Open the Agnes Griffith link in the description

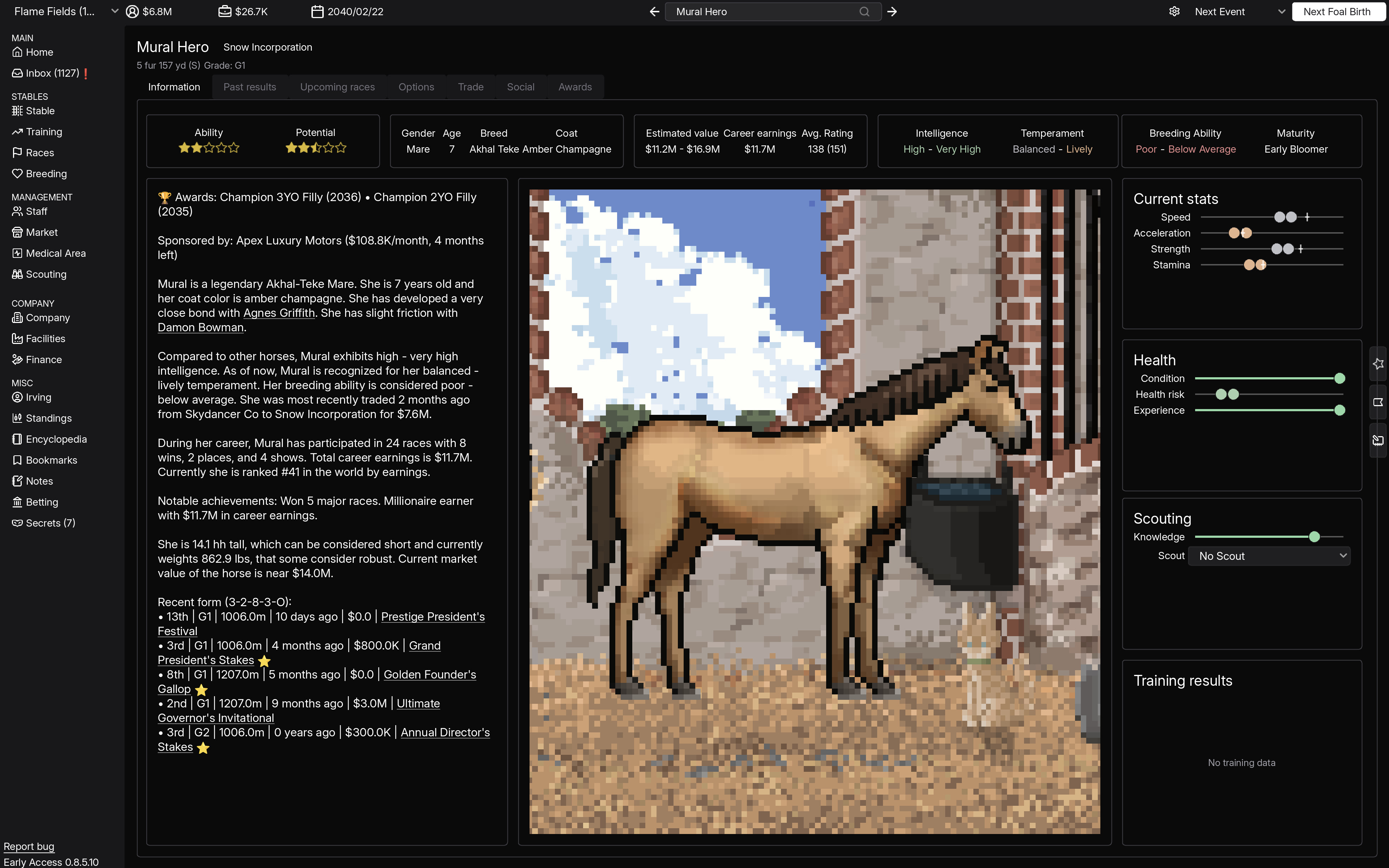pyautogui.click(x=279, y=313)
